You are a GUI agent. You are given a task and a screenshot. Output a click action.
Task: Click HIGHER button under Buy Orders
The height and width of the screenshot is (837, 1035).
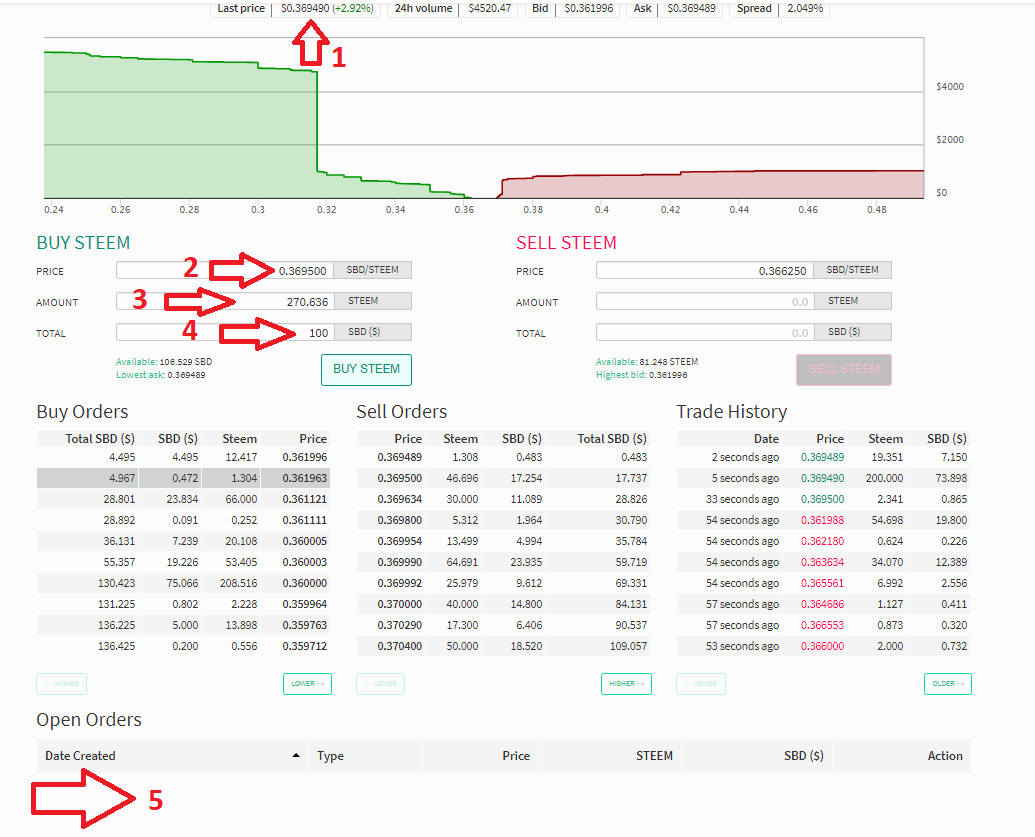click(x=61, y=684)
